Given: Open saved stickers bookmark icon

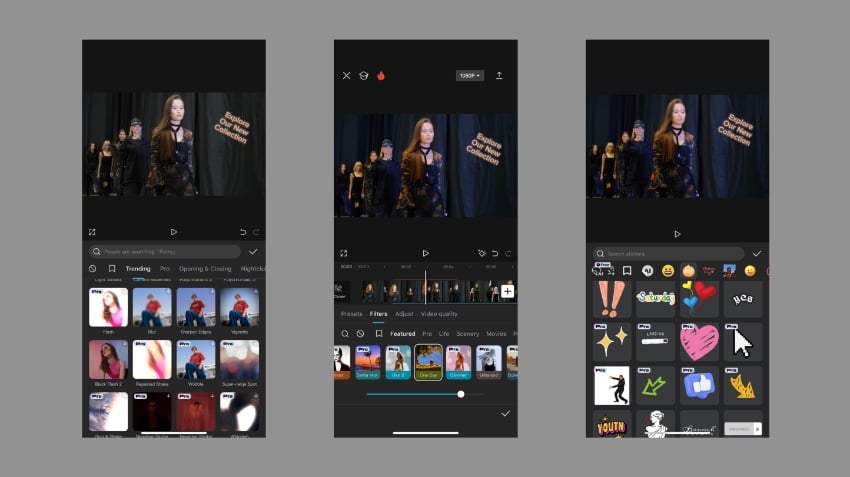Looking at the screenshot, I should click(x=627, y=270).
